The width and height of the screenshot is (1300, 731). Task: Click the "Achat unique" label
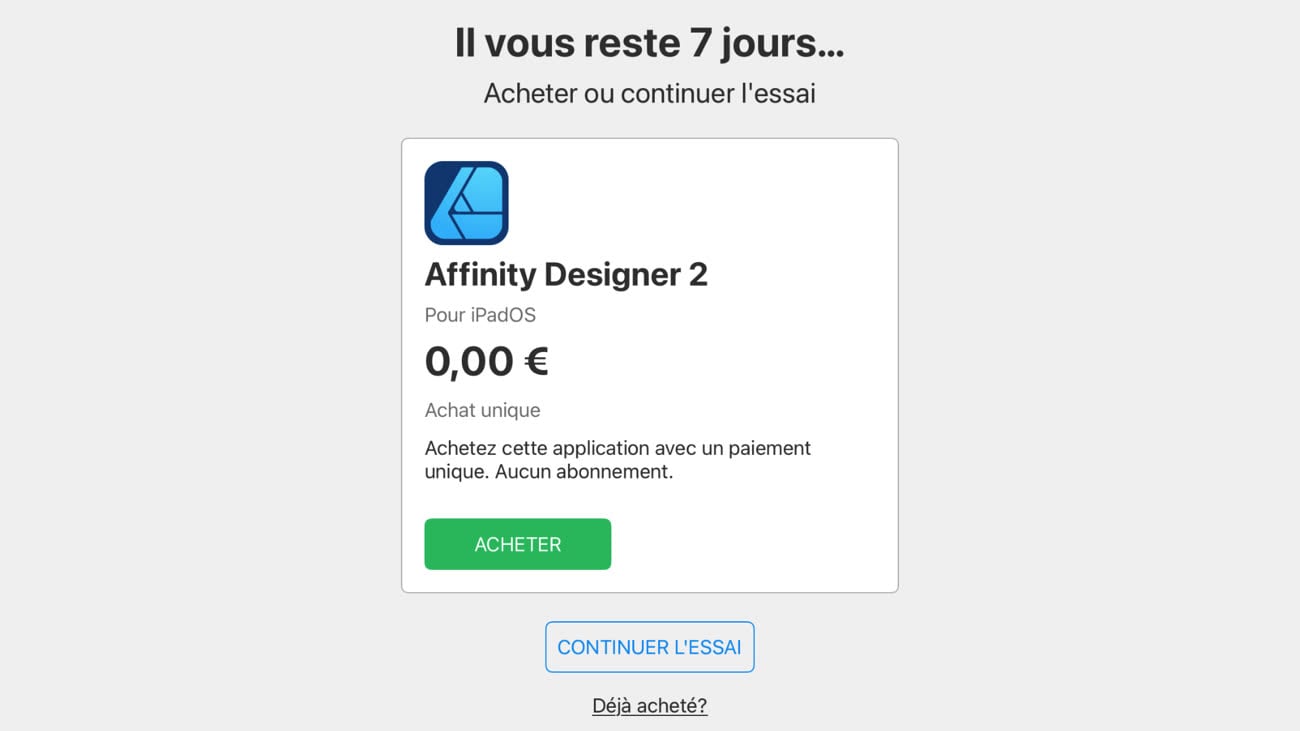[482, 410]
